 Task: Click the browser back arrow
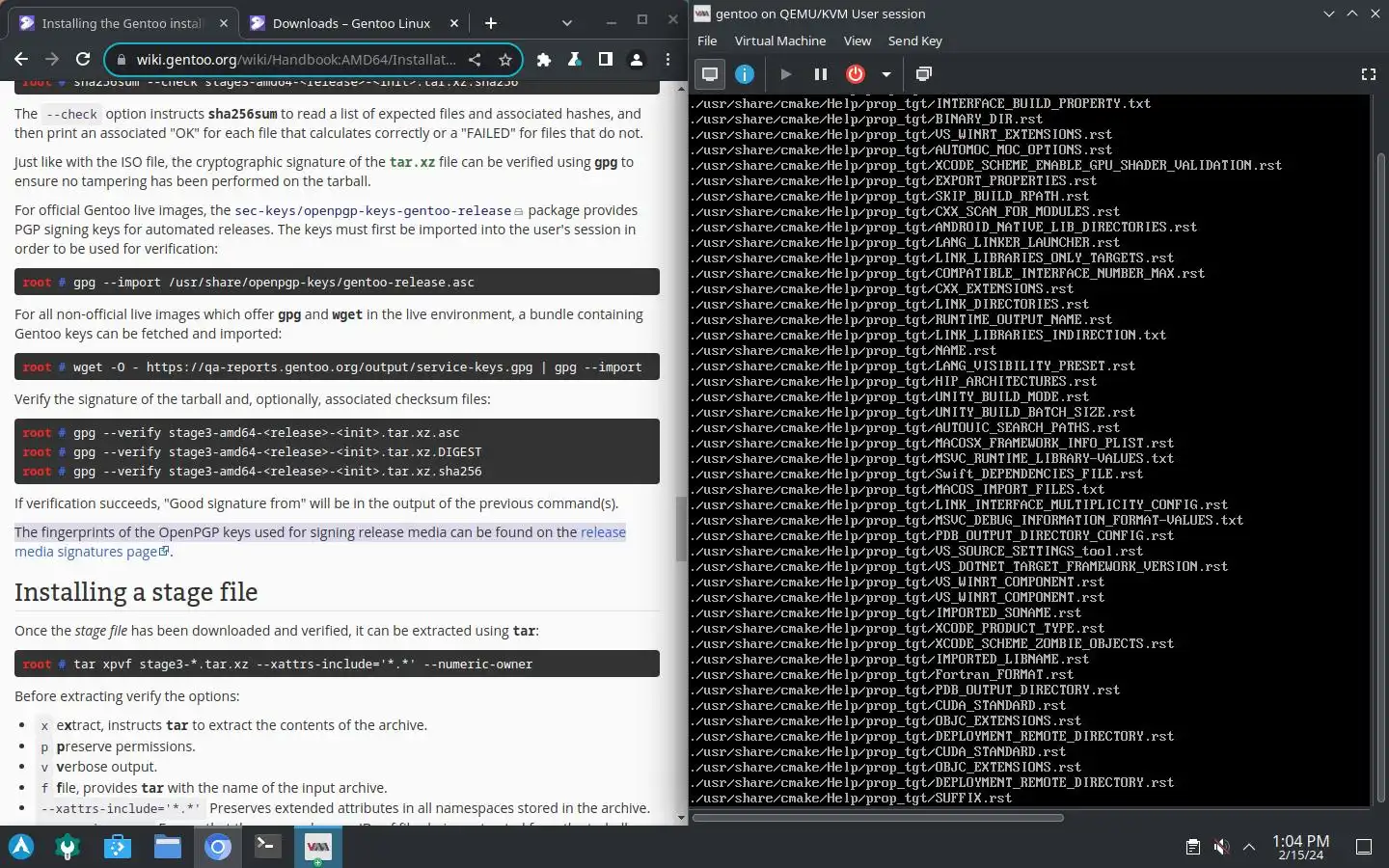(21, 60)
